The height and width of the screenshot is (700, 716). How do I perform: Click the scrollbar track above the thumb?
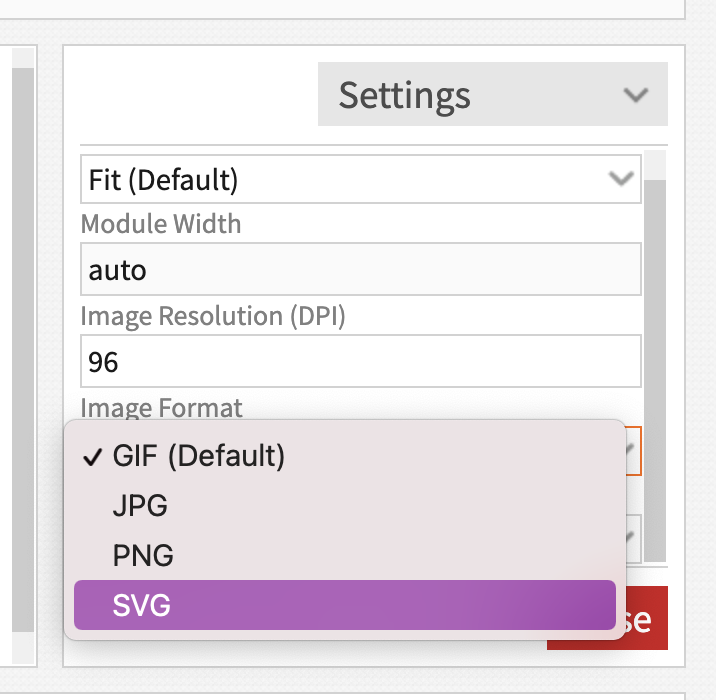(x=655, y=165)
